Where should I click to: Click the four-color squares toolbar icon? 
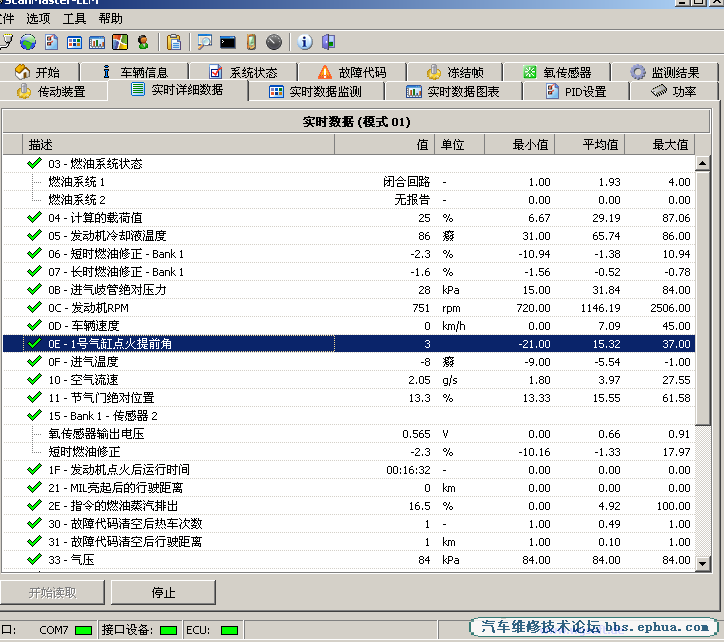coord(120,42)
